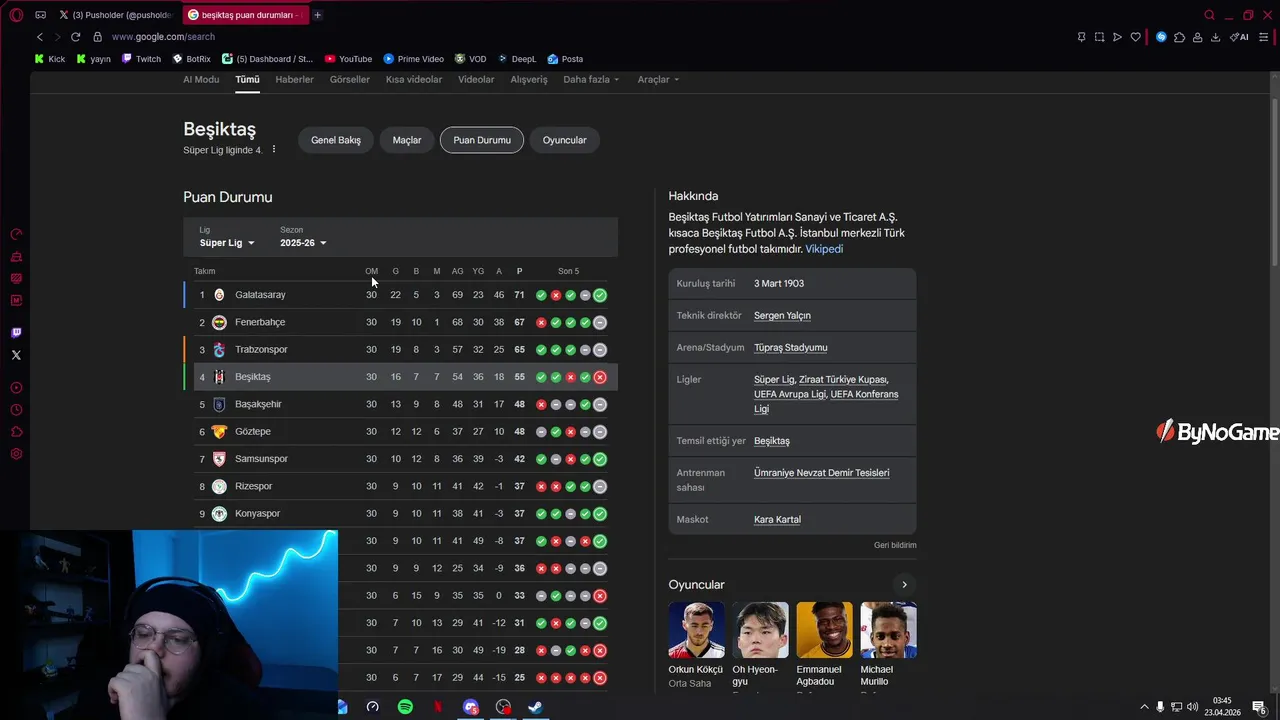Select the Puan Durumu button
The image size is (1280, 720).
[482, 140]
